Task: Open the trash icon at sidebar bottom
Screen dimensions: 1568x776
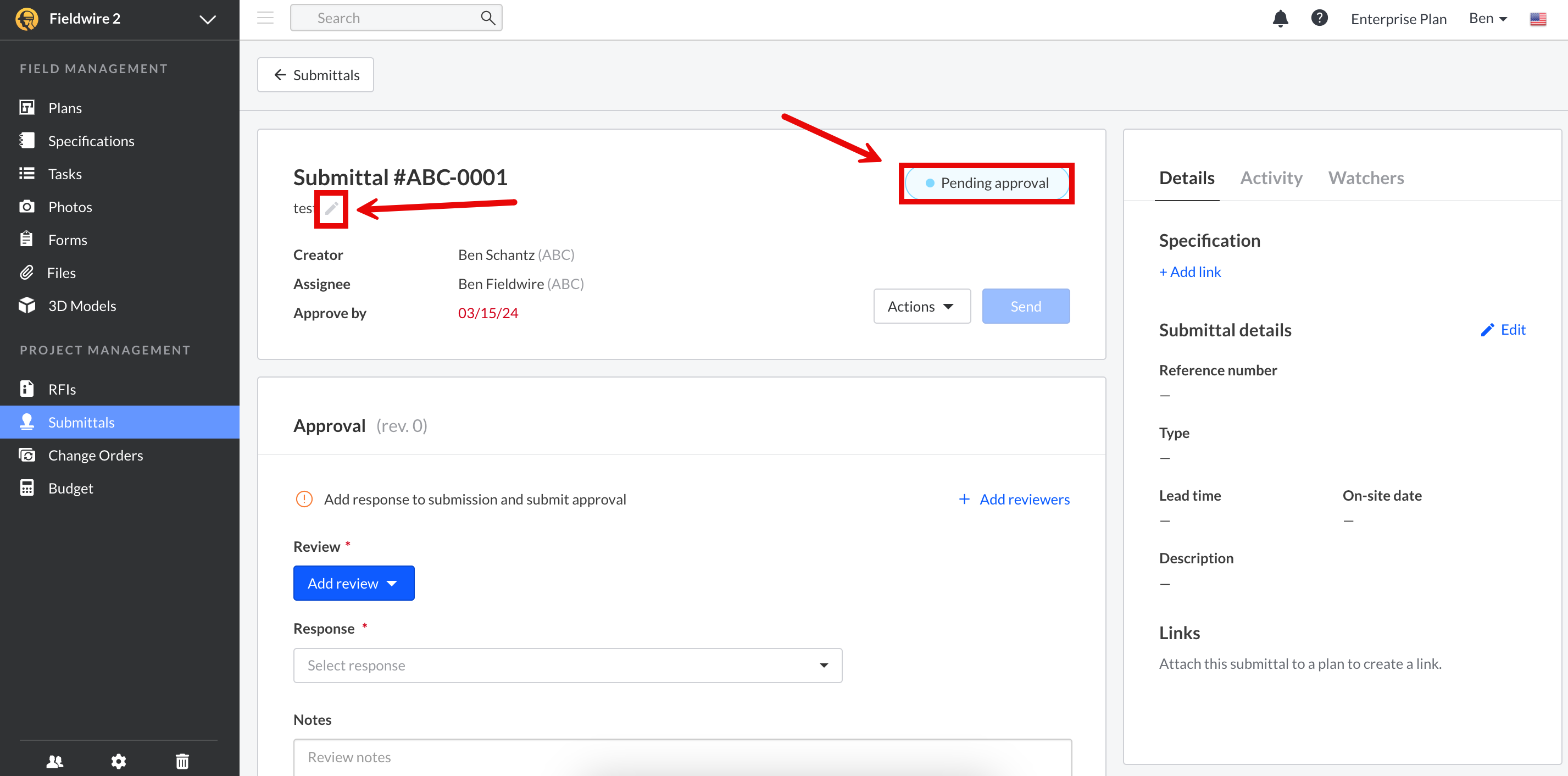Action: pos(182,761)
